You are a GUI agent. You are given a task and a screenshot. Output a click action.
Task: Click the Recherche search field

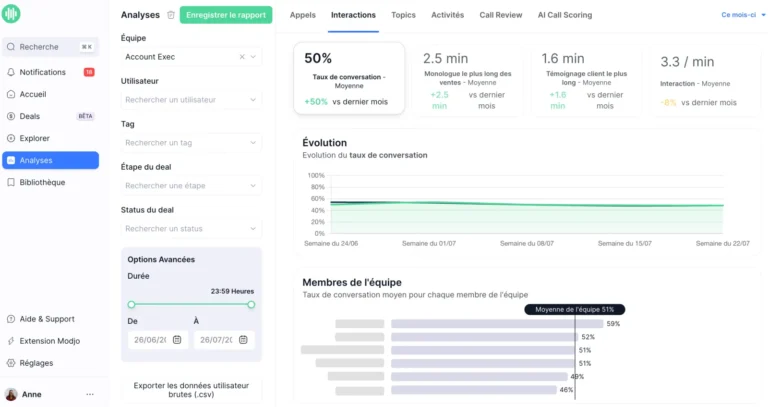pos(50,47)
